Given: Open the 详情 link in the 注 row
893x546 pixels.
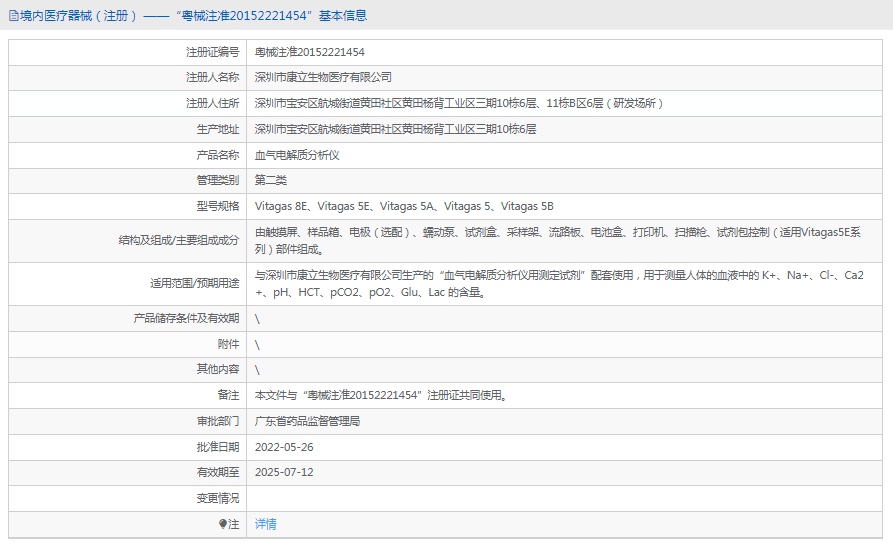Looking at the screenshot, I should 265,524.
